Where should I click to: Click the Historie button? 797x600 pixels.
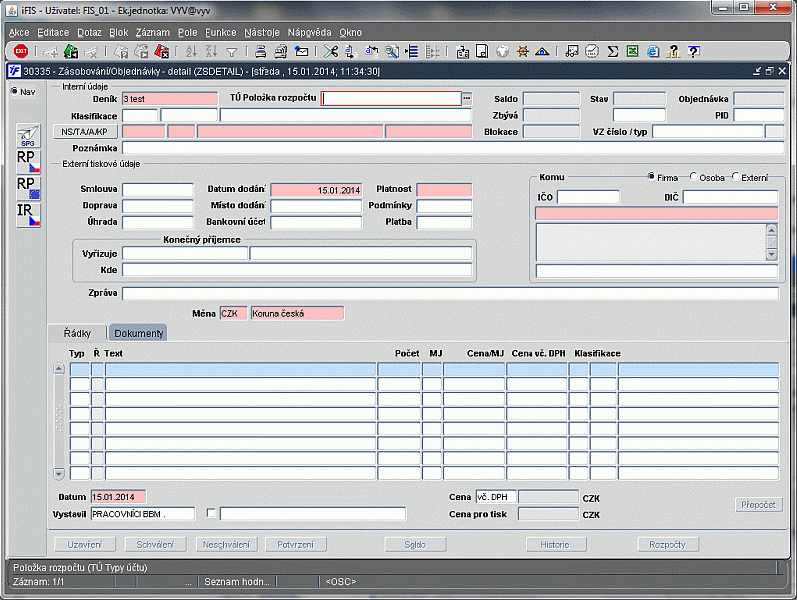[555, 545]
